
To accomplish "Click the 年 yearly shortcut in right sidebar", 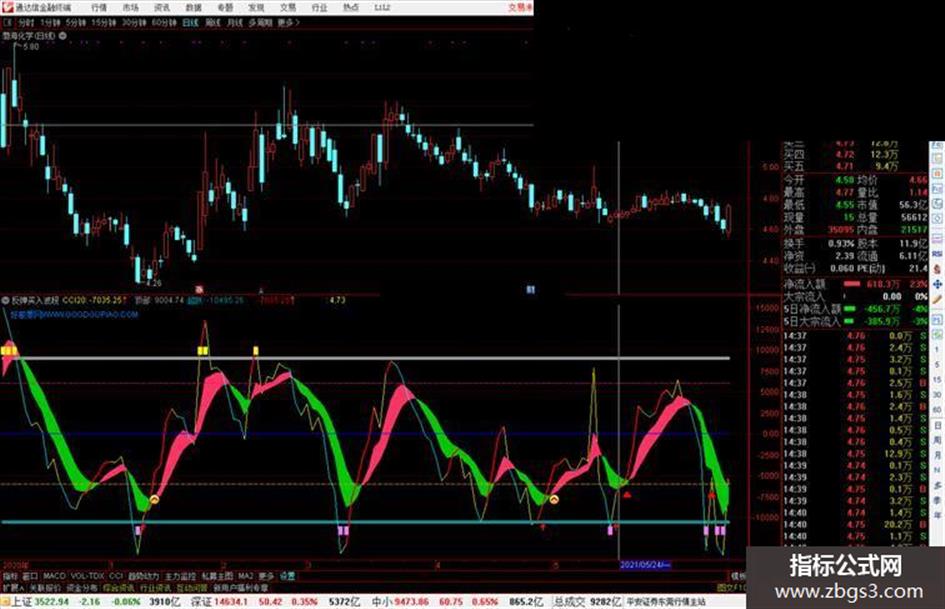I will coord(937,516).
